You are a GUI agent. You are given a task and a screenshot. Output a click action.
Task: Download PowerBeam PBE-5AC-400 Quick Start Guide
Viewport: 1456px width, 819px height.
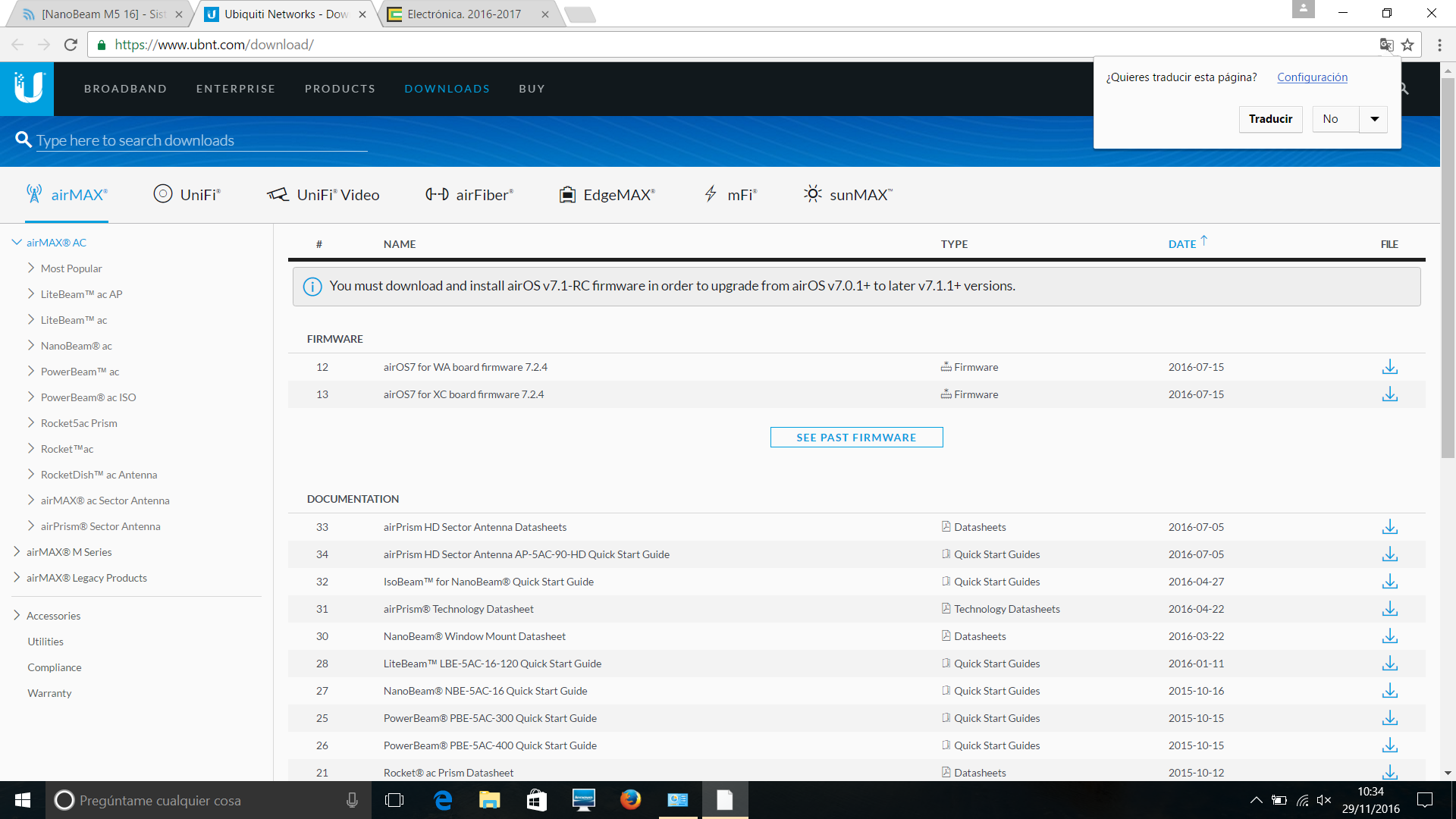coord(1389,745)
